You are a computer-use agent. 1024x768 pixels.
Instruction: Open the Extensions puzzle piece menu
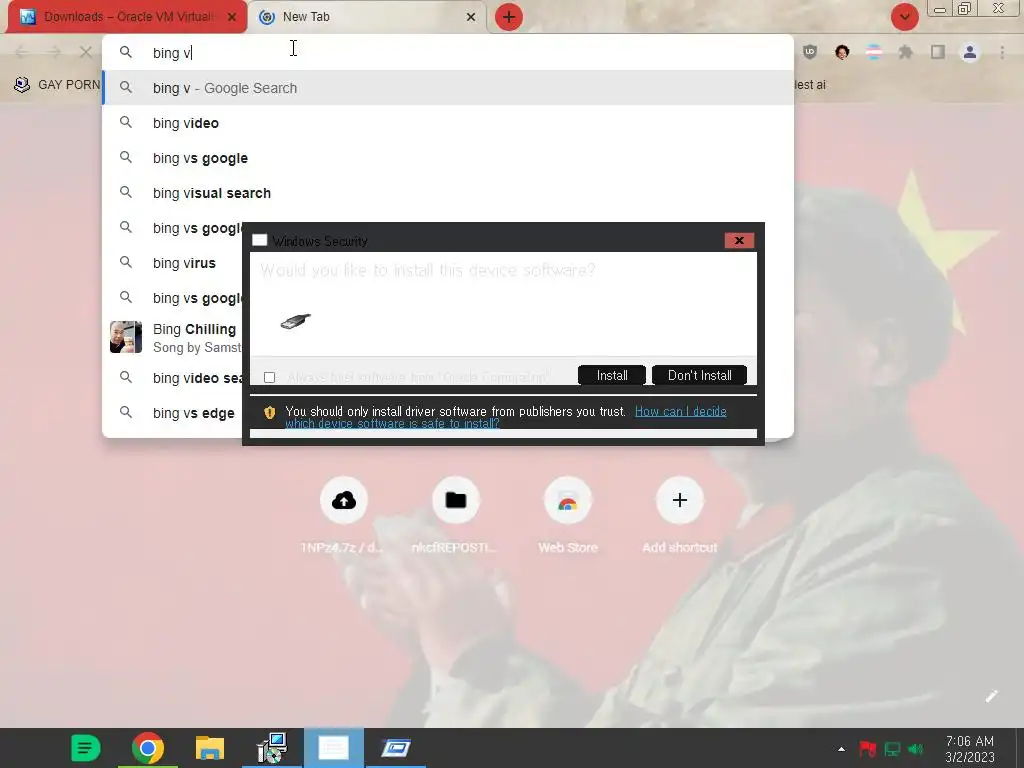coord(906,52)
